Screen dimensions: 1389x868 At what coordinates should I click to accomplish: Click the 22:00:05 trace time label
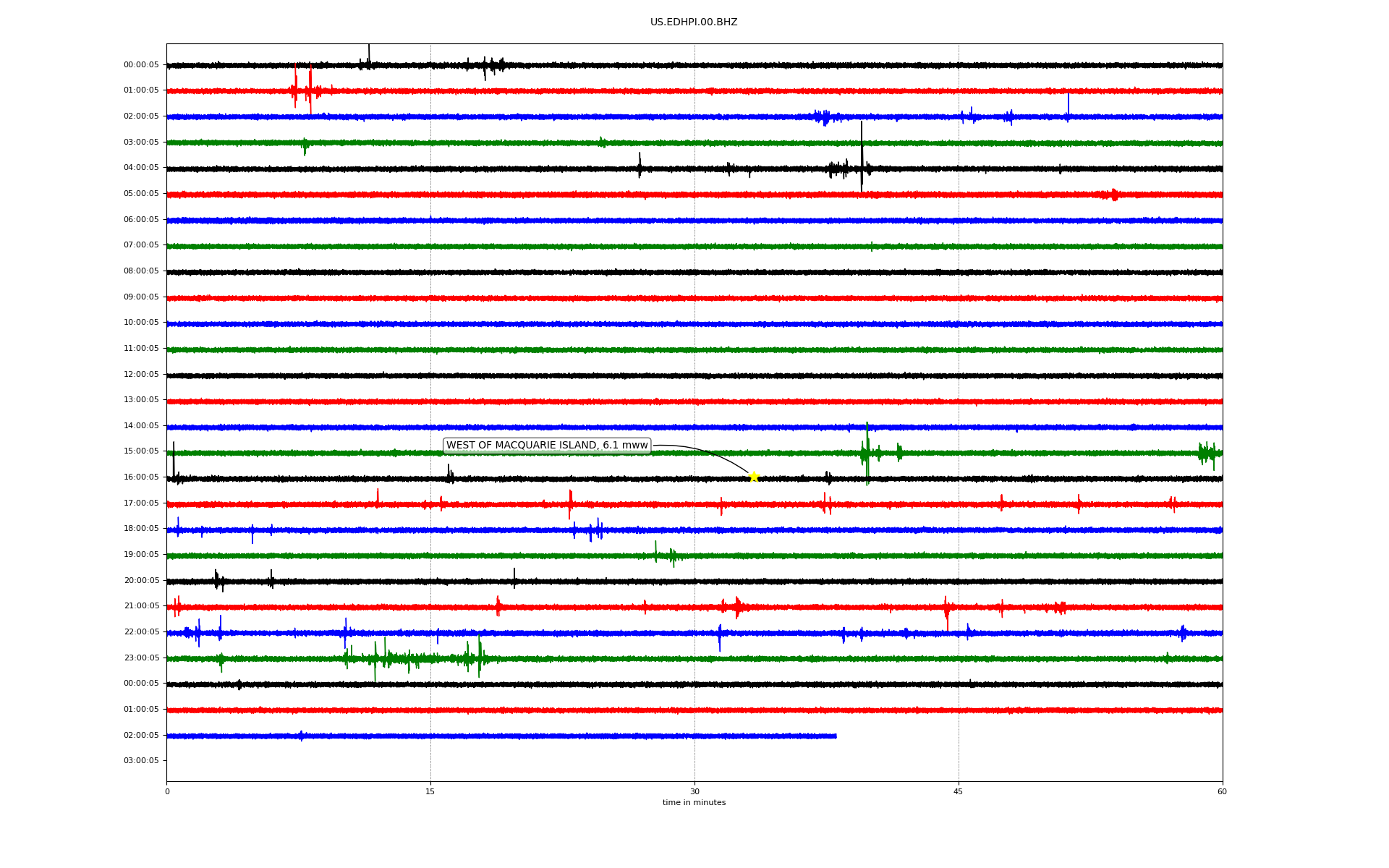(x=141, y=632)
